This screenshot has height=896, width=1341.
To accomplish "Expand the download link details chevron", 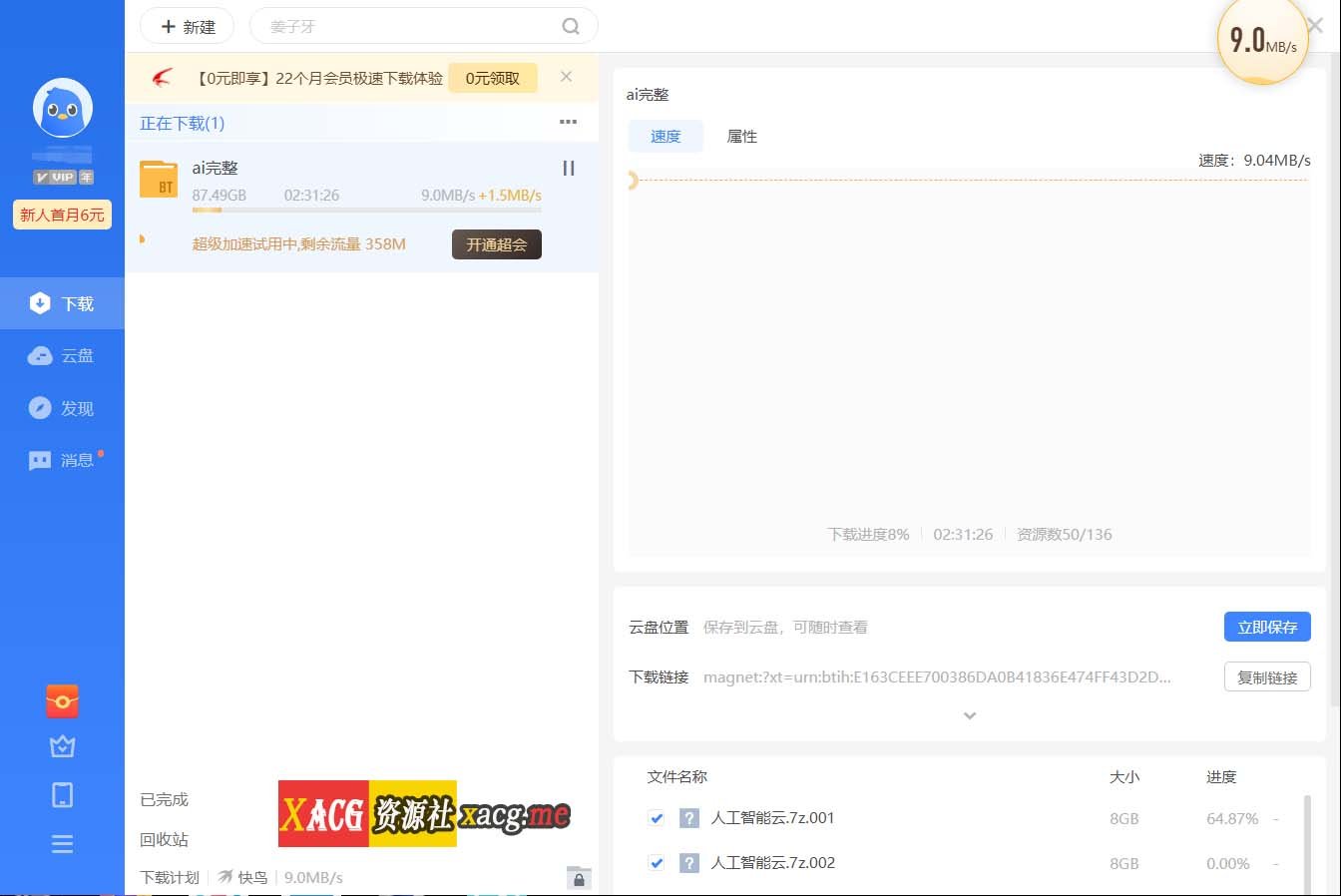I will [x=969, y=715].
